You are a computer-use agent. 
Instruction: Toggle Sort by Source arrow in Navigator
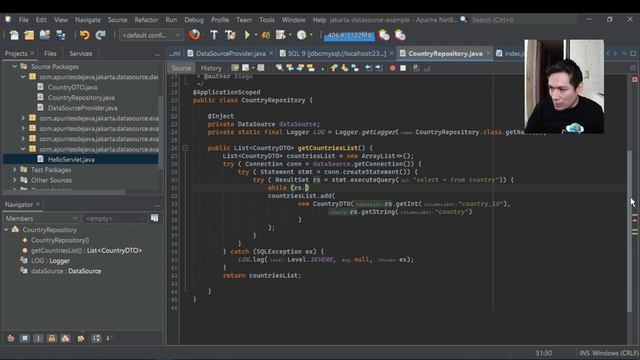(108, 338)
